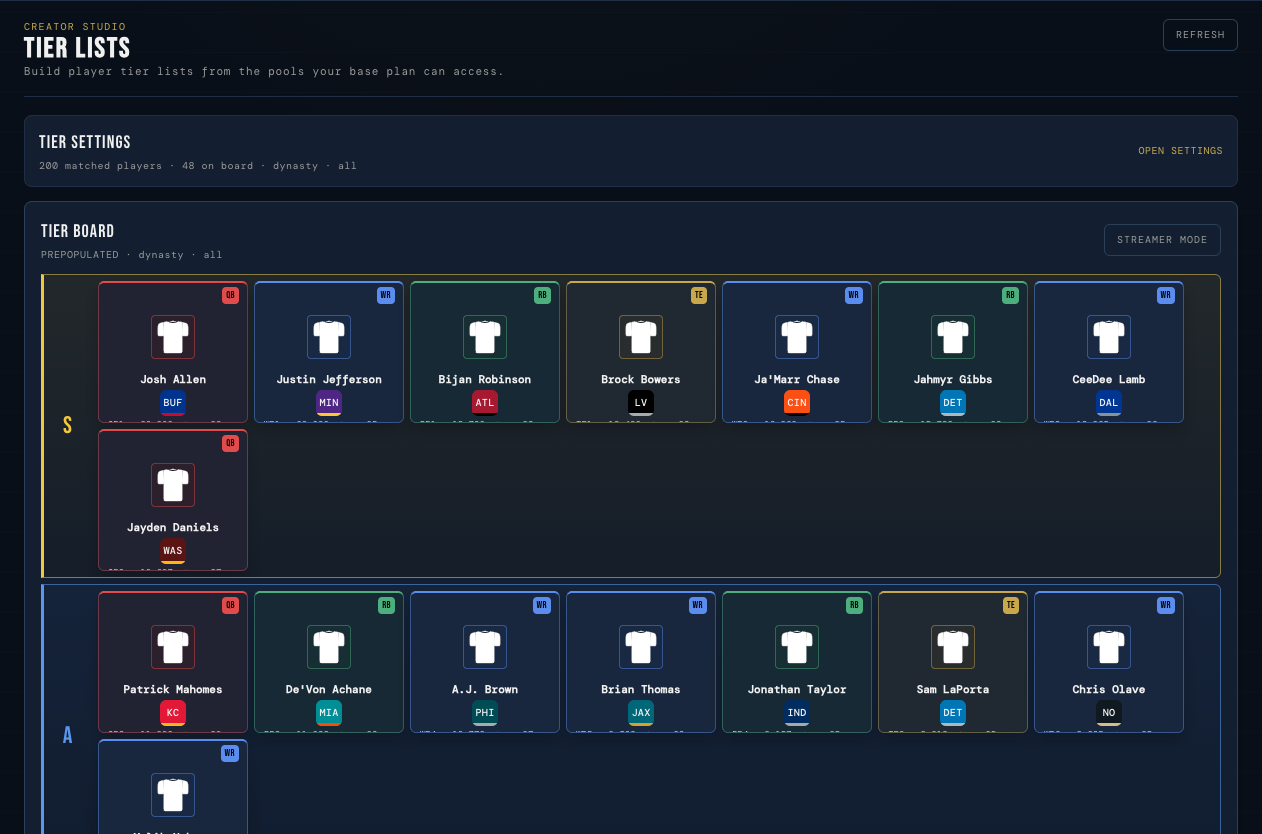Click Justin Jefferson's jersey icon

coord(329,337)
